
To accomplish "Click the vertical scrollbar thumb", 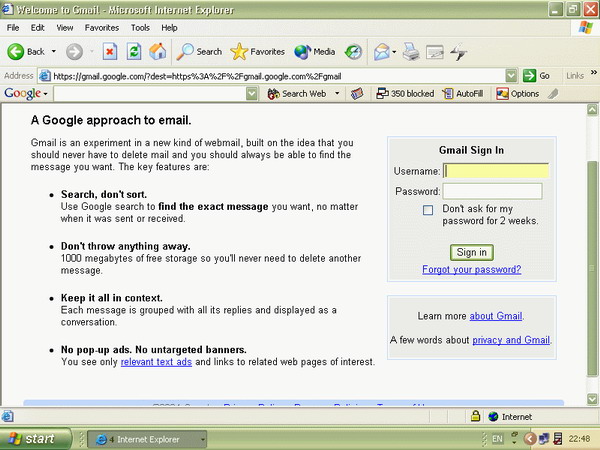I will coord(592,268).
